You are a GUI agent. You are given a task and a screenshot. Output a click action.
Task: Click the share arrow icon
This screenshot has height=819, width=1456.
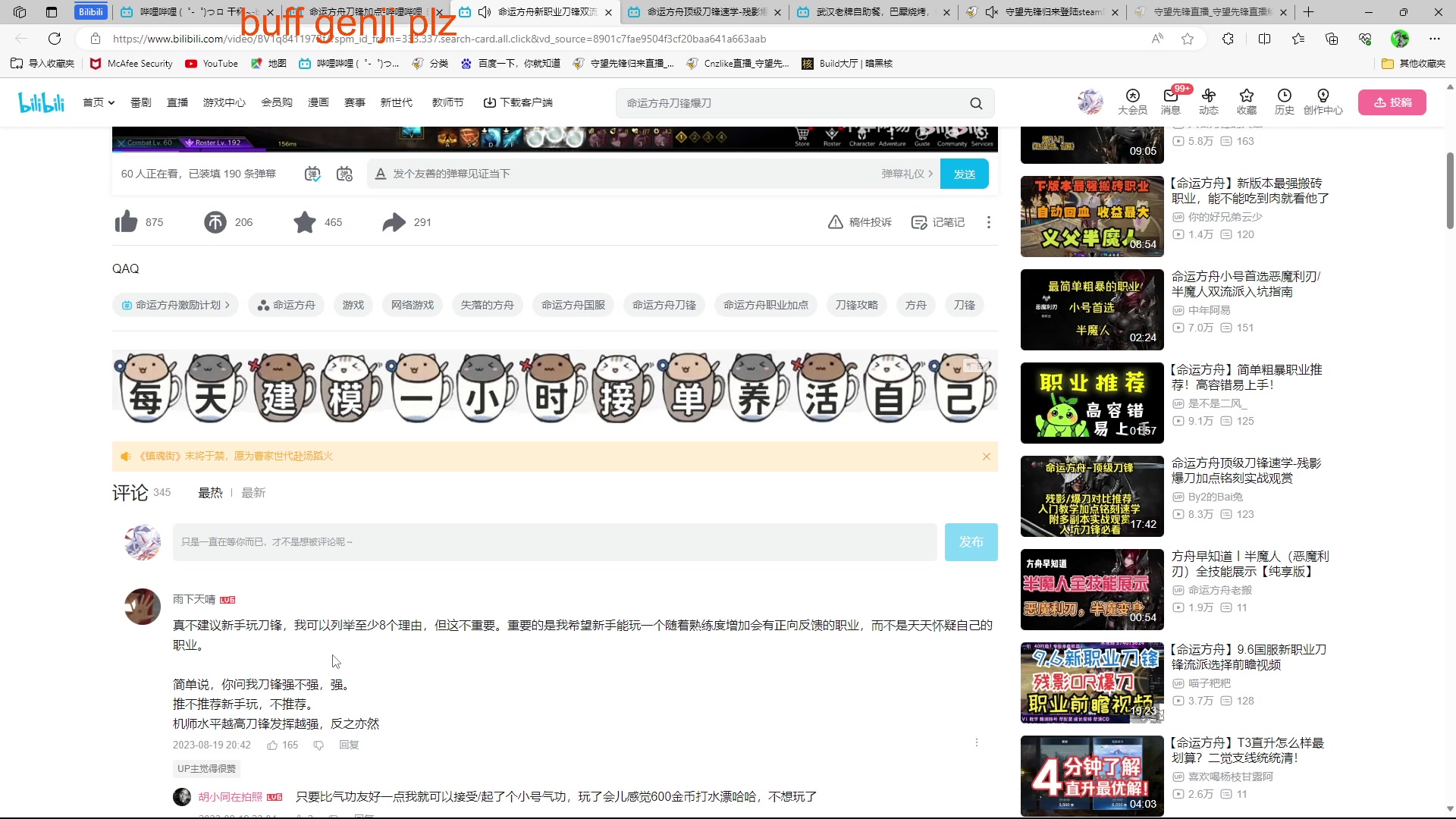(393, 221)
